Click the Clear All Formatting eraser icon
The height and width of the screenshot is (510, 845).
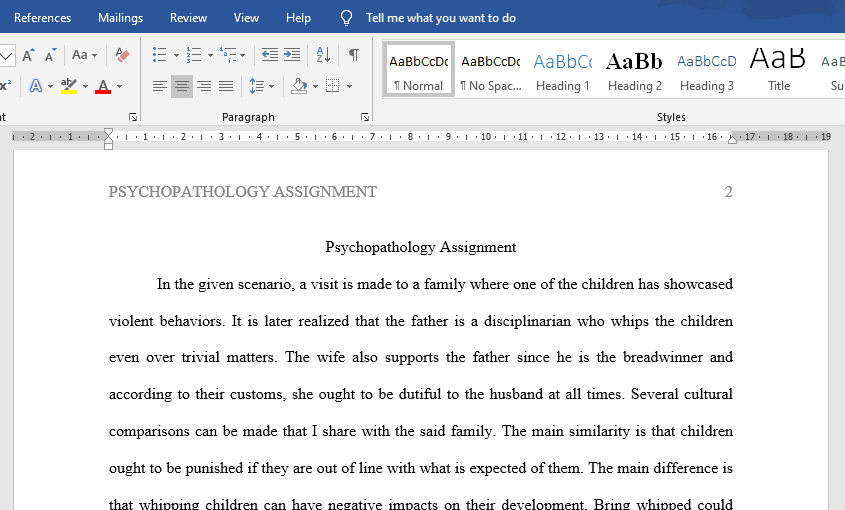coord(122,55)
